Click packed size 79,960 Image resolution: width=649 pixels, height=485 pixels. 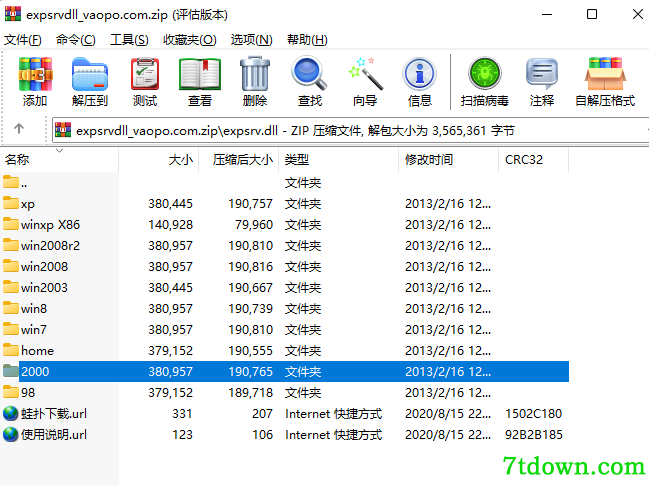(x=254, y=225)
